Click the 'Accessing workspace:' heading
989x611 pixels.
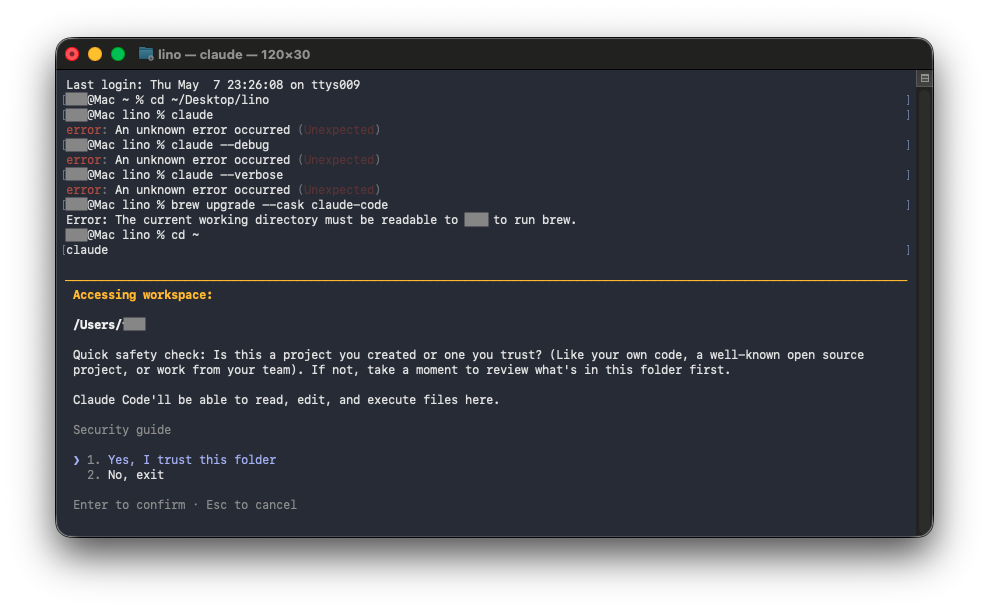(143, 294)
